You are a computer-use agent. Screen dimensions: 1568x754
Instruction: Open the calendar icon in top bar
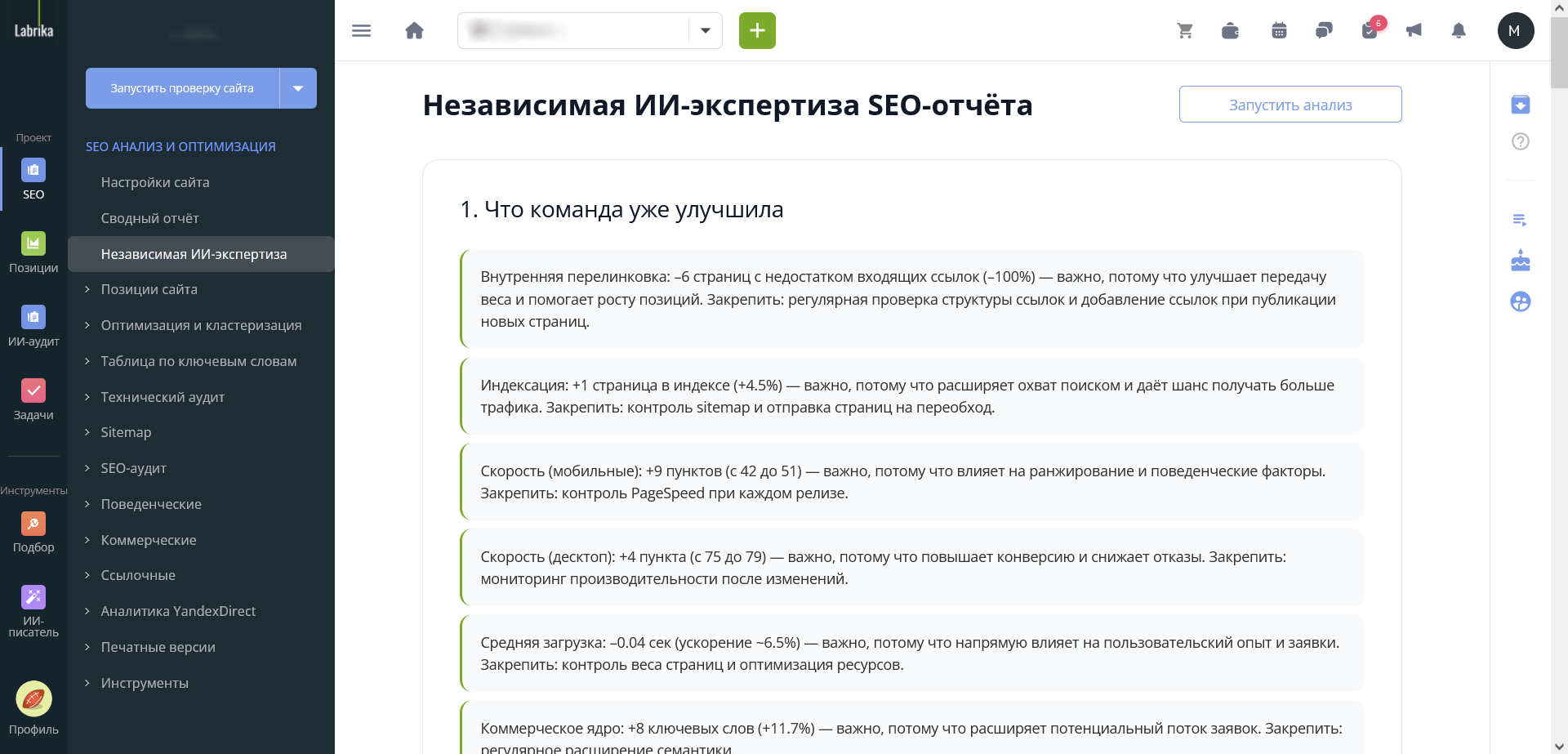(x=1279, y=31)
